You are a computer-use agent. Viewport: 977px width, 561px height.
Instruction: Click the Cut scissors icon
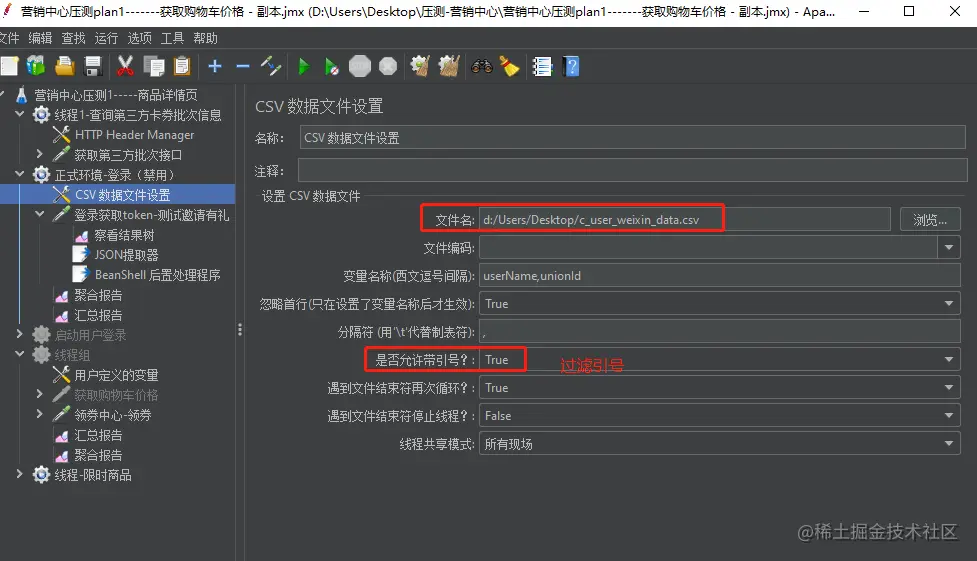pos(125,66)
